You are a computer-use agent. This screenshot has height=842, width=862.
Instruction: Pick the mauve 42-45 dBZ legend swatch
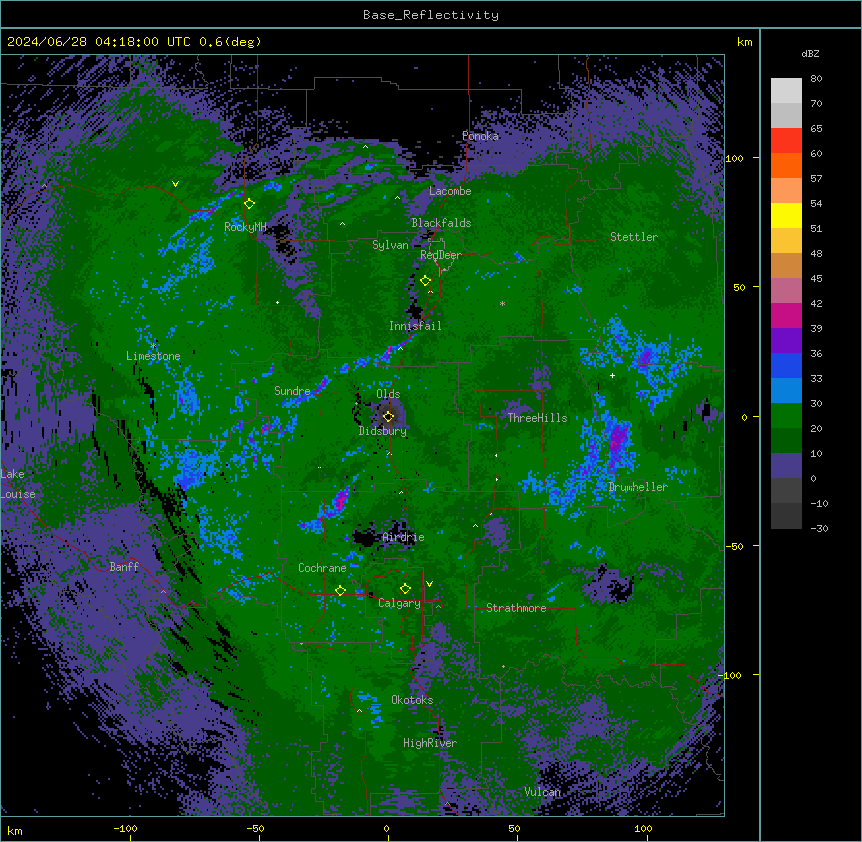pyautogui.click(x=786, y=291)
